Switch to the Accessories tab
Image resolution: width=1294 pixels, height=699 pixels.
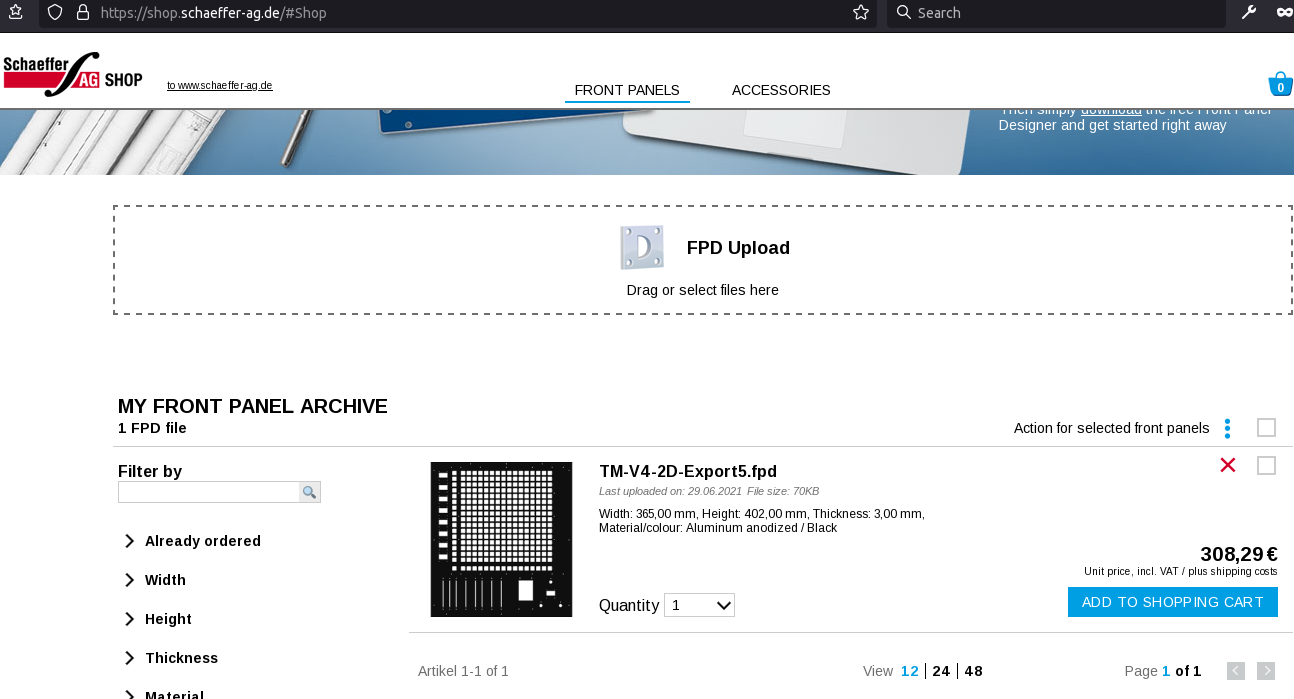(781, 90)
